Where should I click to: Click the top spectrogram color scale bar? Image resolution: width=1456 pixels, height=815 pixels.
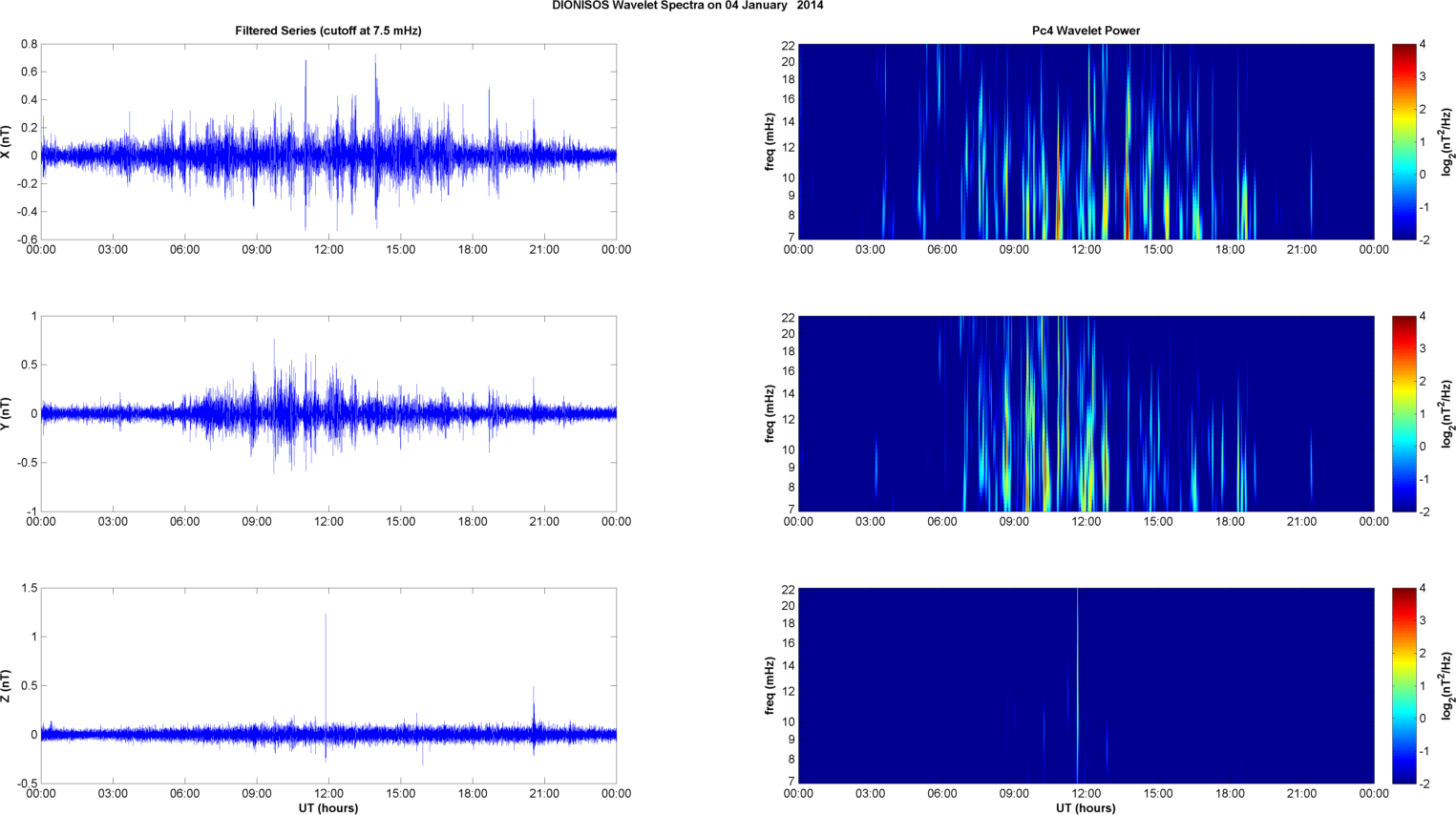coord(1403,141)
